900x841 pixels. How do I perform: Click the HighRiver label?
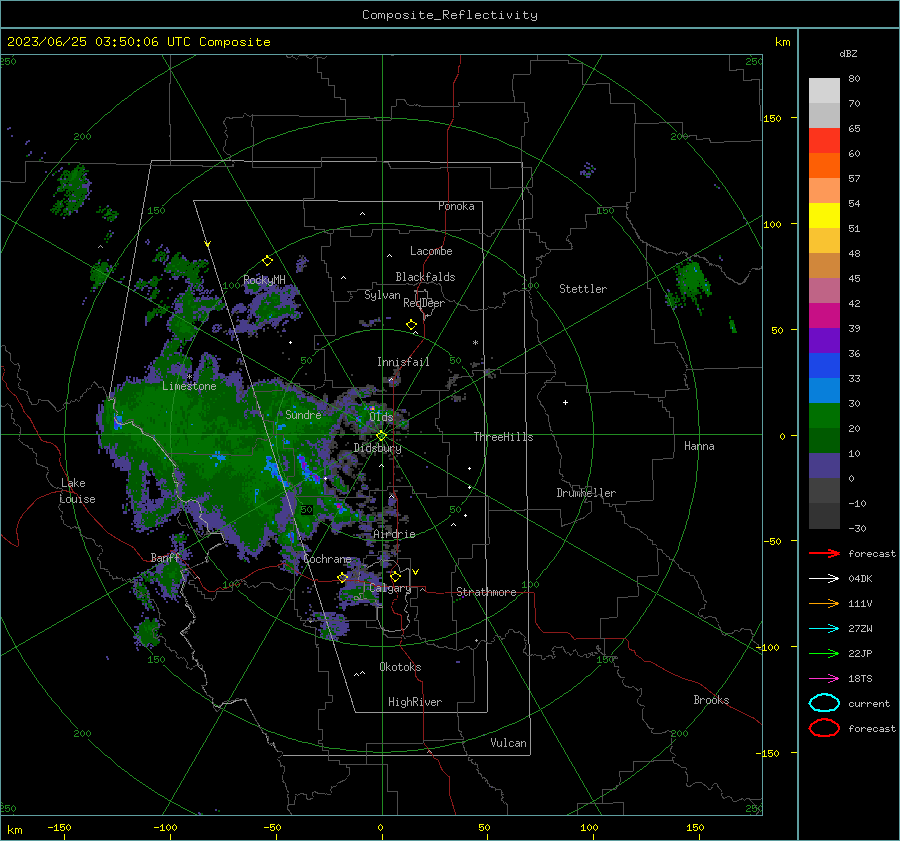point(415,702)
